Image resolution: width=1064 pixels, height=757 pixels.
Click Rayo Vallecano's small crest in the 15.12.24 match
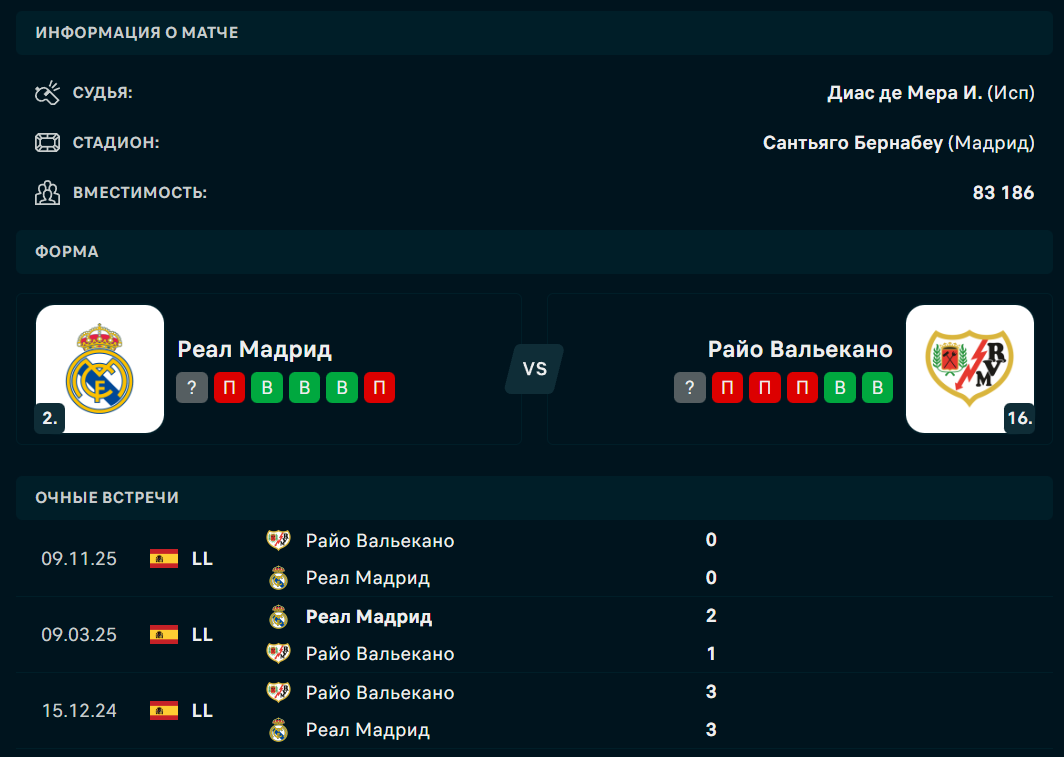point(278,693)
